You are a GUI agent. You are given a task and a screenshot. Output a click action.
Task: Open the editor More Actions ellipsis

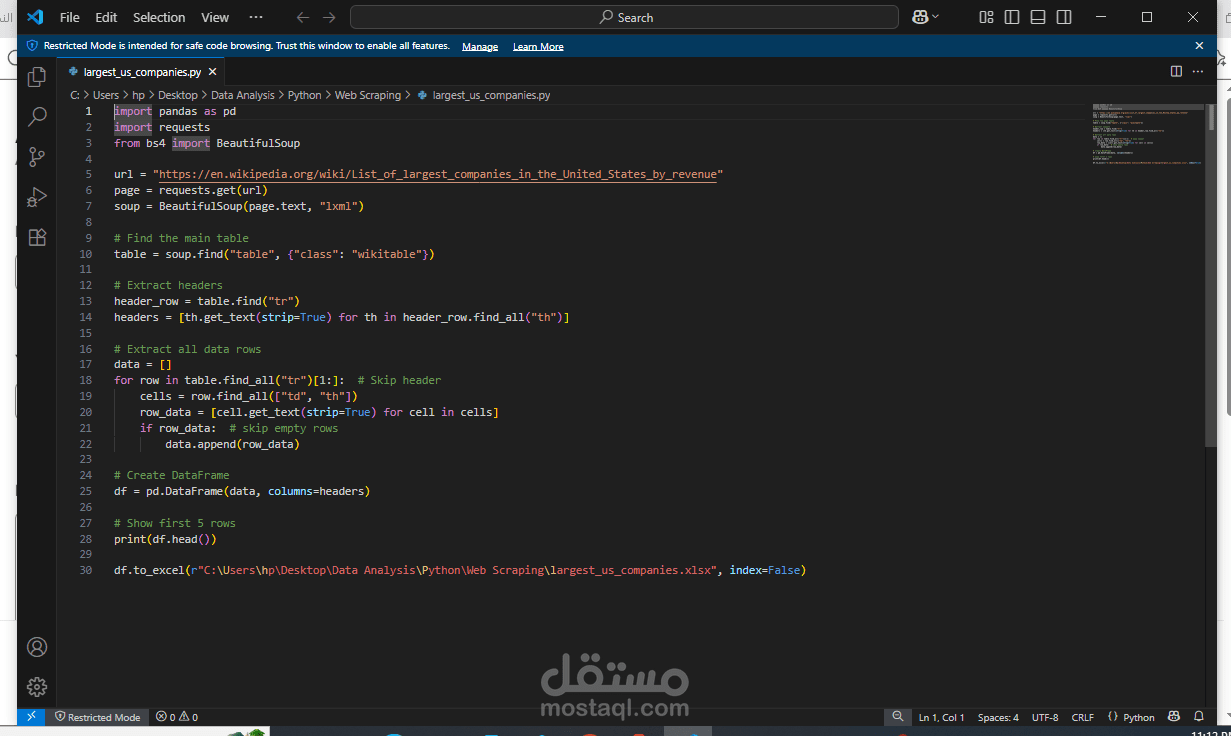1199,72
